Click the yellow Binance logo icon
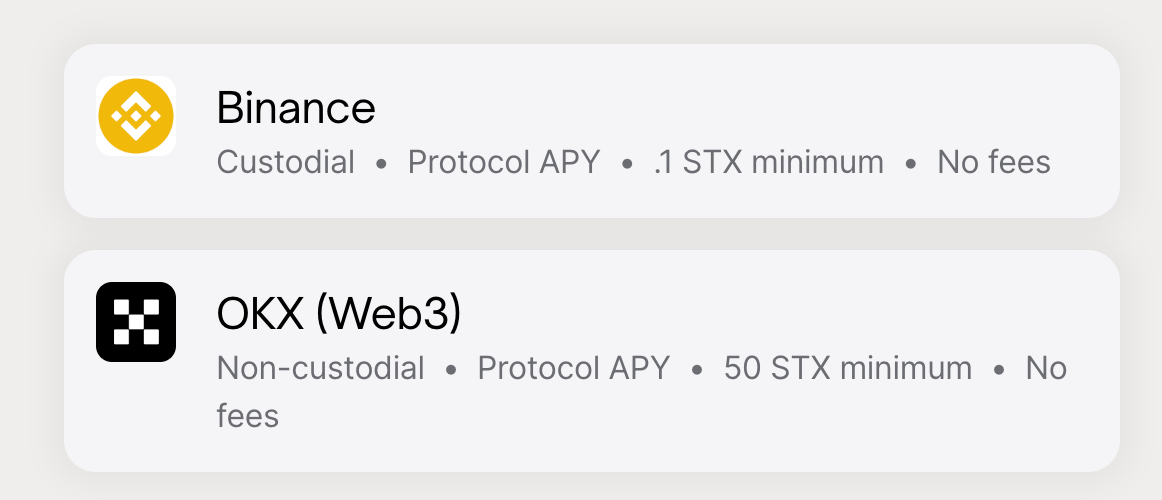 click(x=136, y=117)
